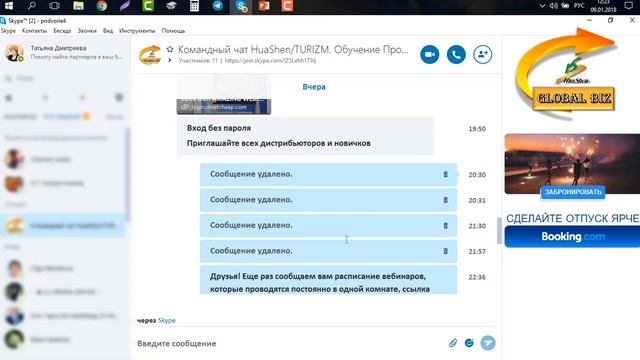Viewport: 640px width, 360px height.
Task: Open the emoticon picker
Action: pos(469,343)
